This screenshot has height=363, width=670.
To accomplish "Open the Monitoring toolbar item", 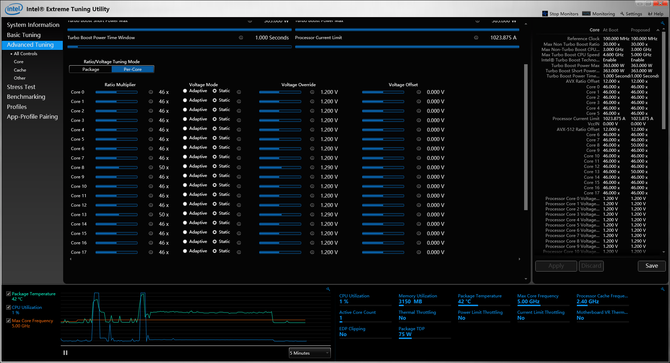I will coord(599,14).
